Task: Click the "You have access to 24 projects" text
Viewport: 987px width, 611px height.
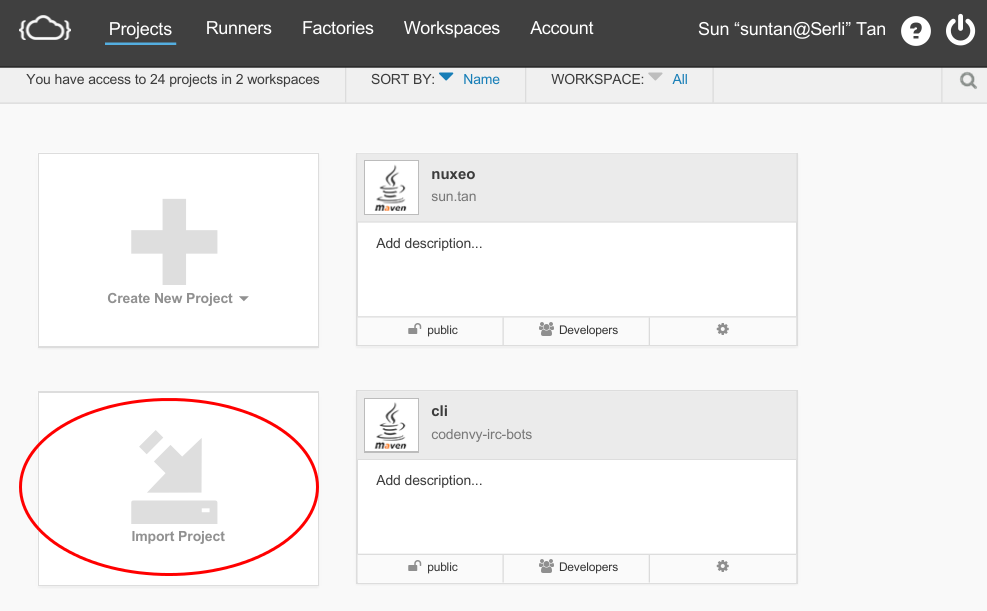Action: [x=173, y=79]
